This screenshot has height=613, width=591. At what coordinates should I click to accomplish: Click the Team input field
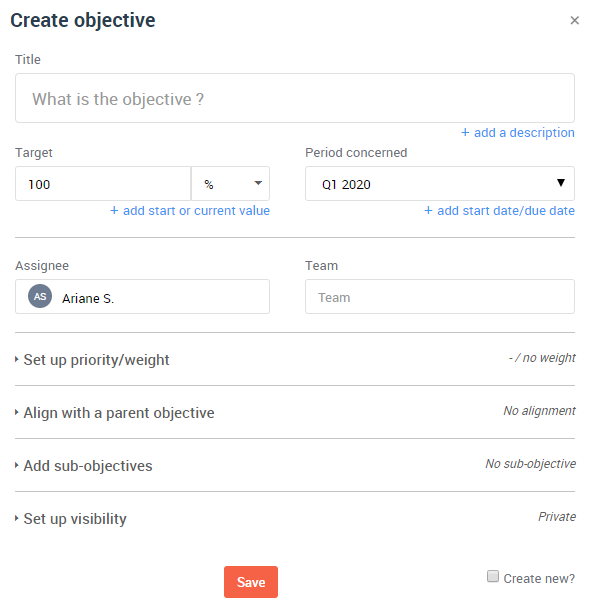[440, 297]
